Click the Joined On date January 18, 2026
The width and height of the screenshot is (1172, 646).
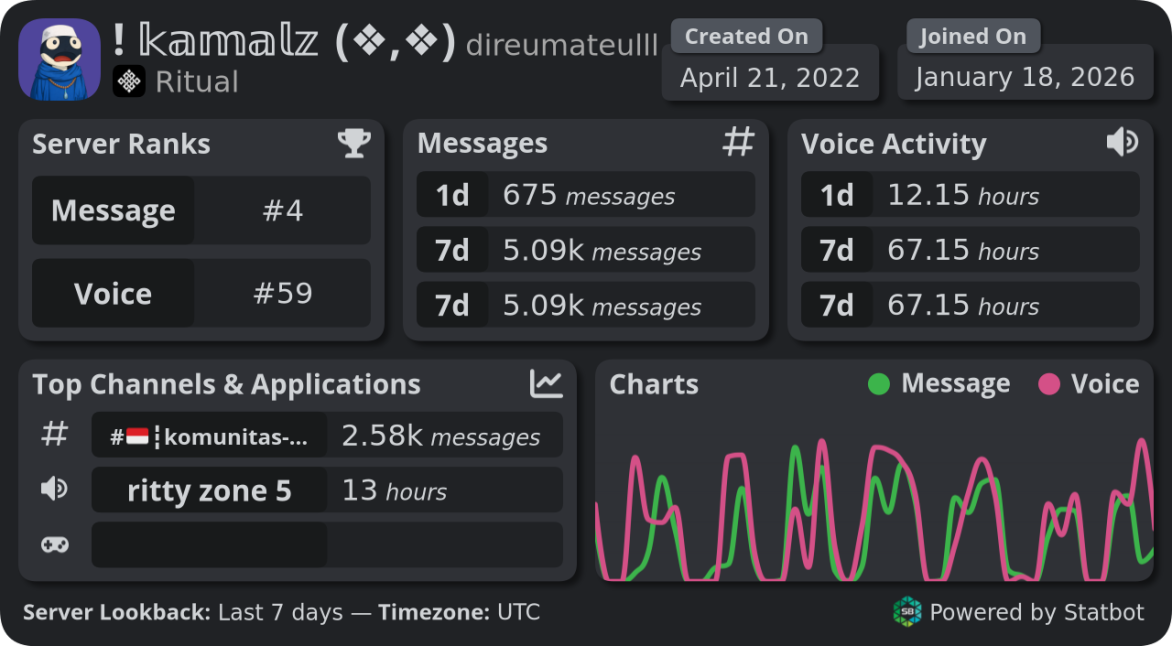tap(1025, 78)
